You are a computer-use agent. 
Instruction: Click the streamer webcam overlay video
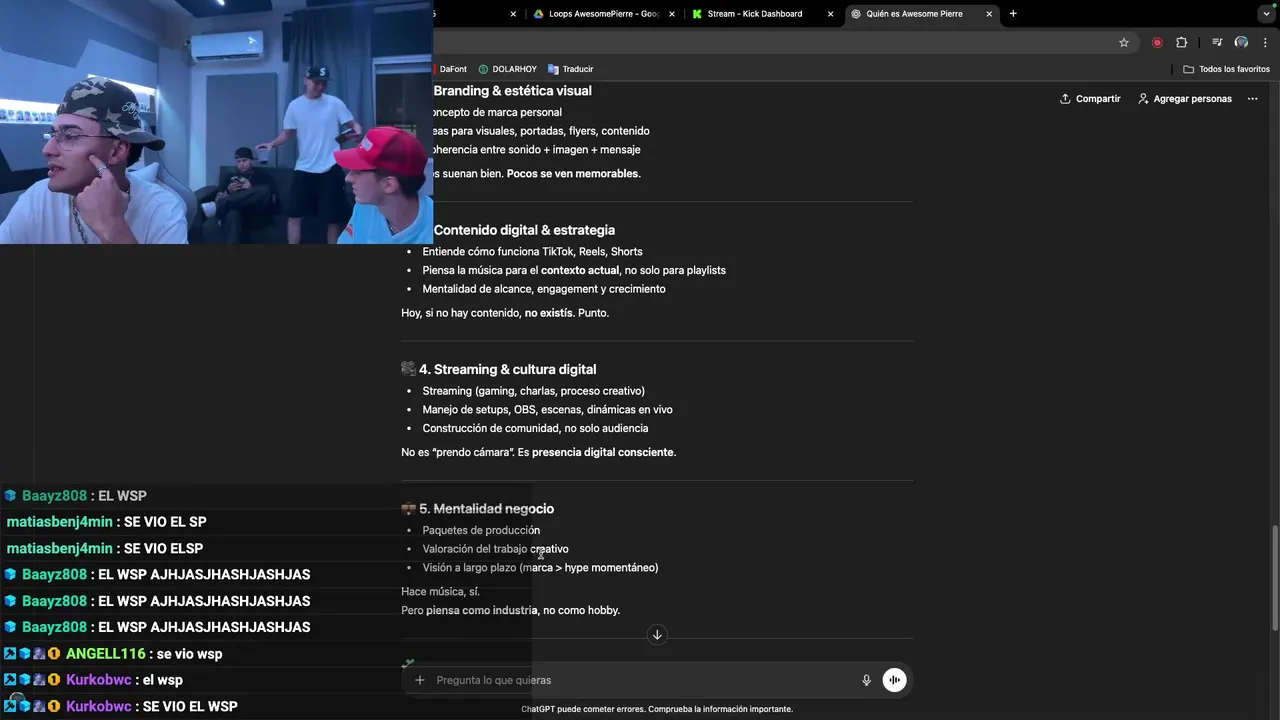tap(216, 122)
